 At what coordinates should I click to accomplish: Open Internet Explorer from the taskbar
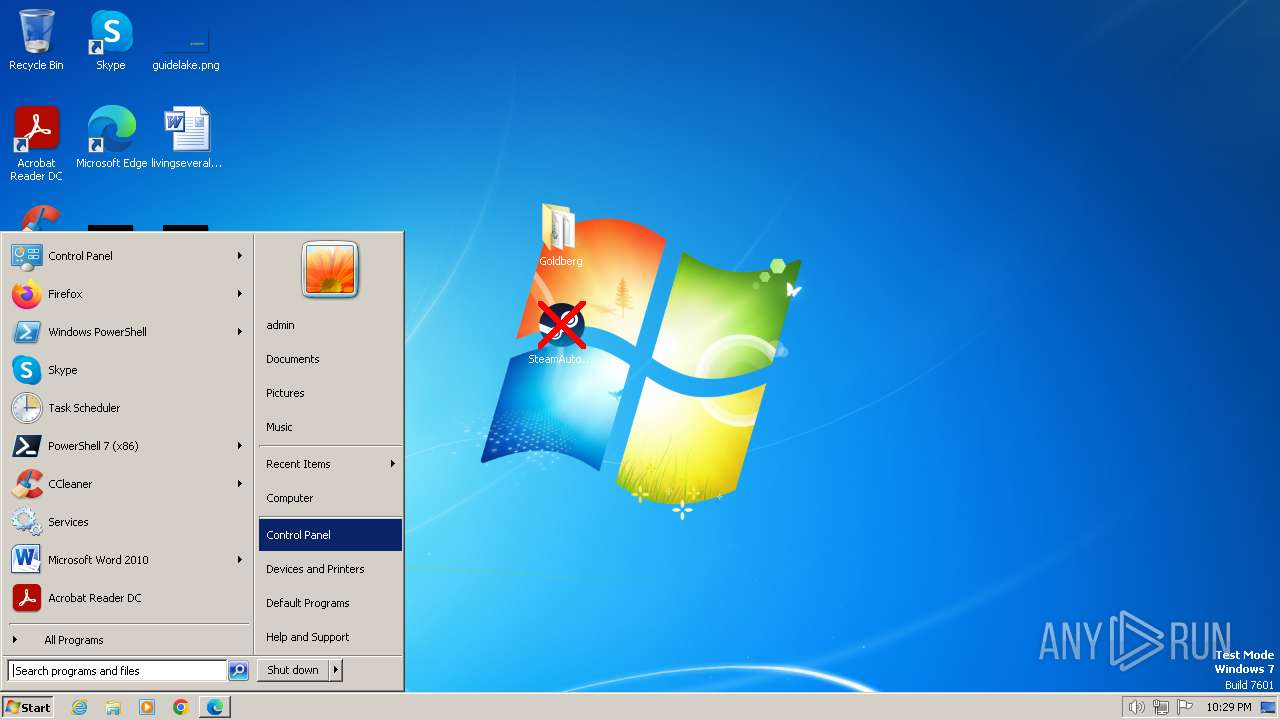(79, 707)
